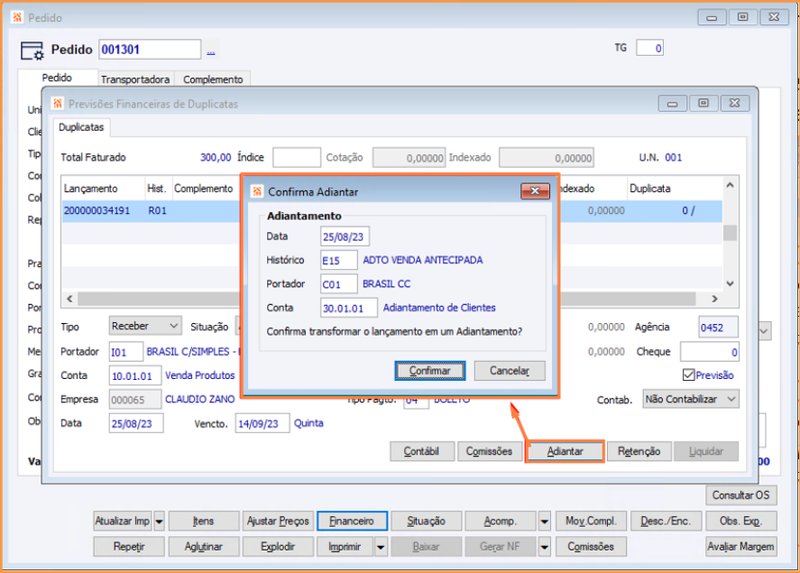800x573 pixels.
Task: Click the app icon in Pedido title bar
Action: pyautogui.click(x=17, y=17)
